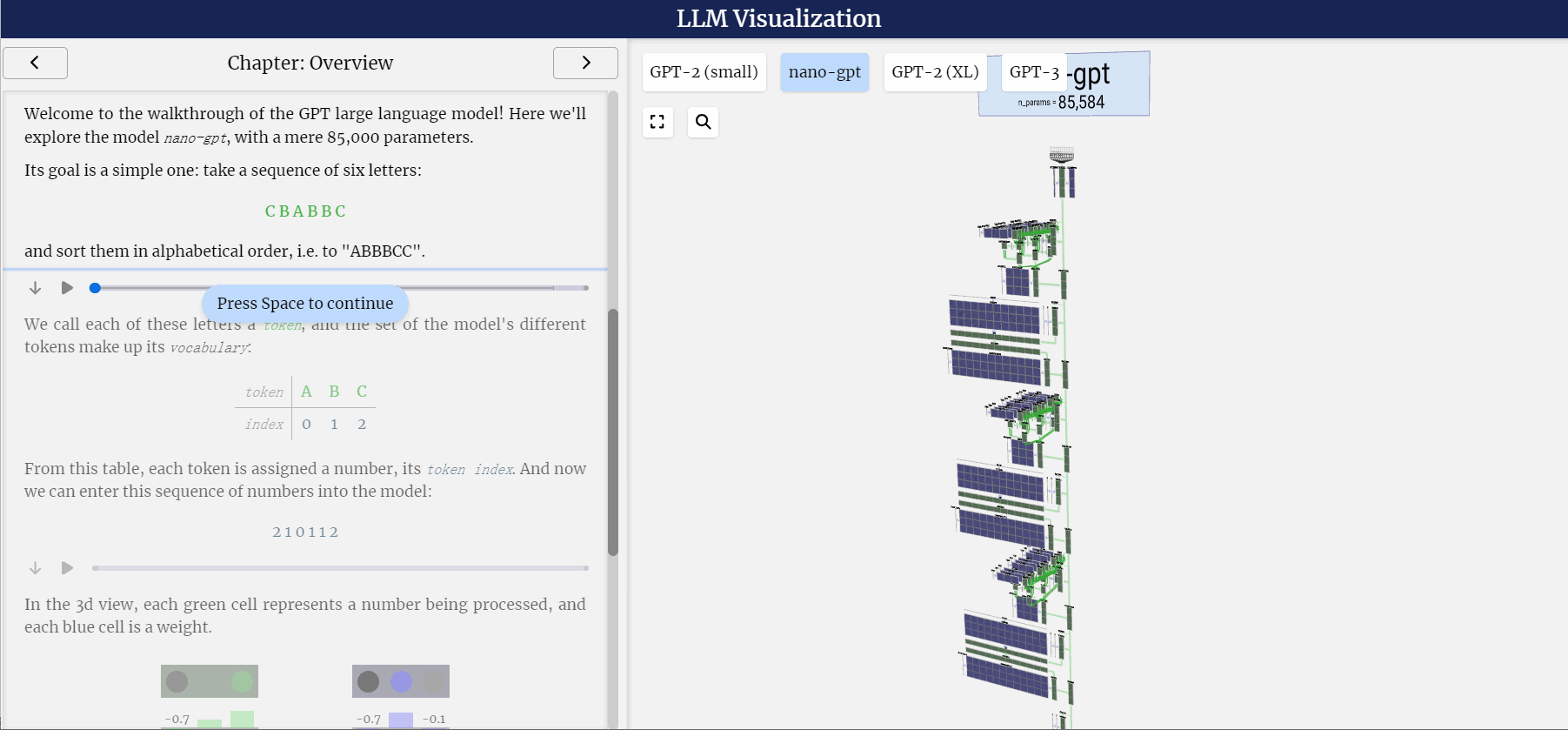The image size is (1568, 730).
Task: Click the 'nano-gpt' italic term in intro
Action: point(195,138)
